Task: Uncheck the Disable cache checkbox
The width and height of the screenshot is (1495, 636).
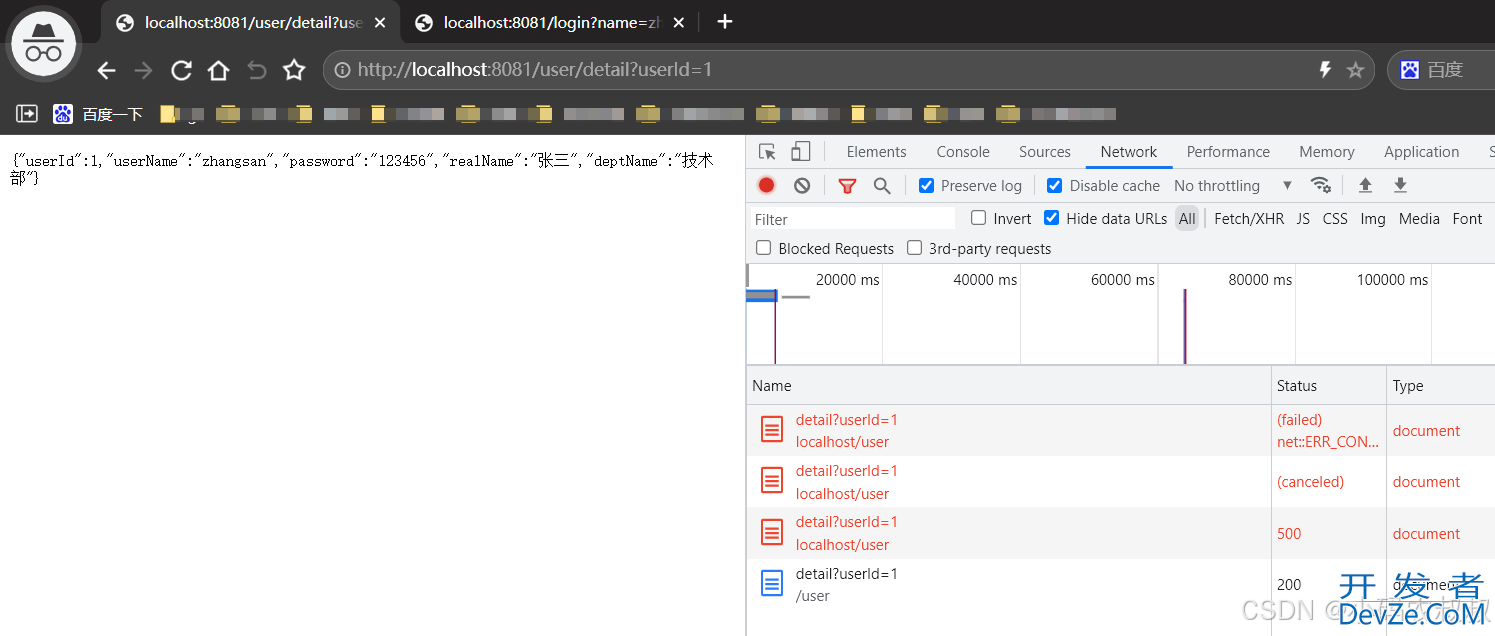Action: [x=1054, y=185]
